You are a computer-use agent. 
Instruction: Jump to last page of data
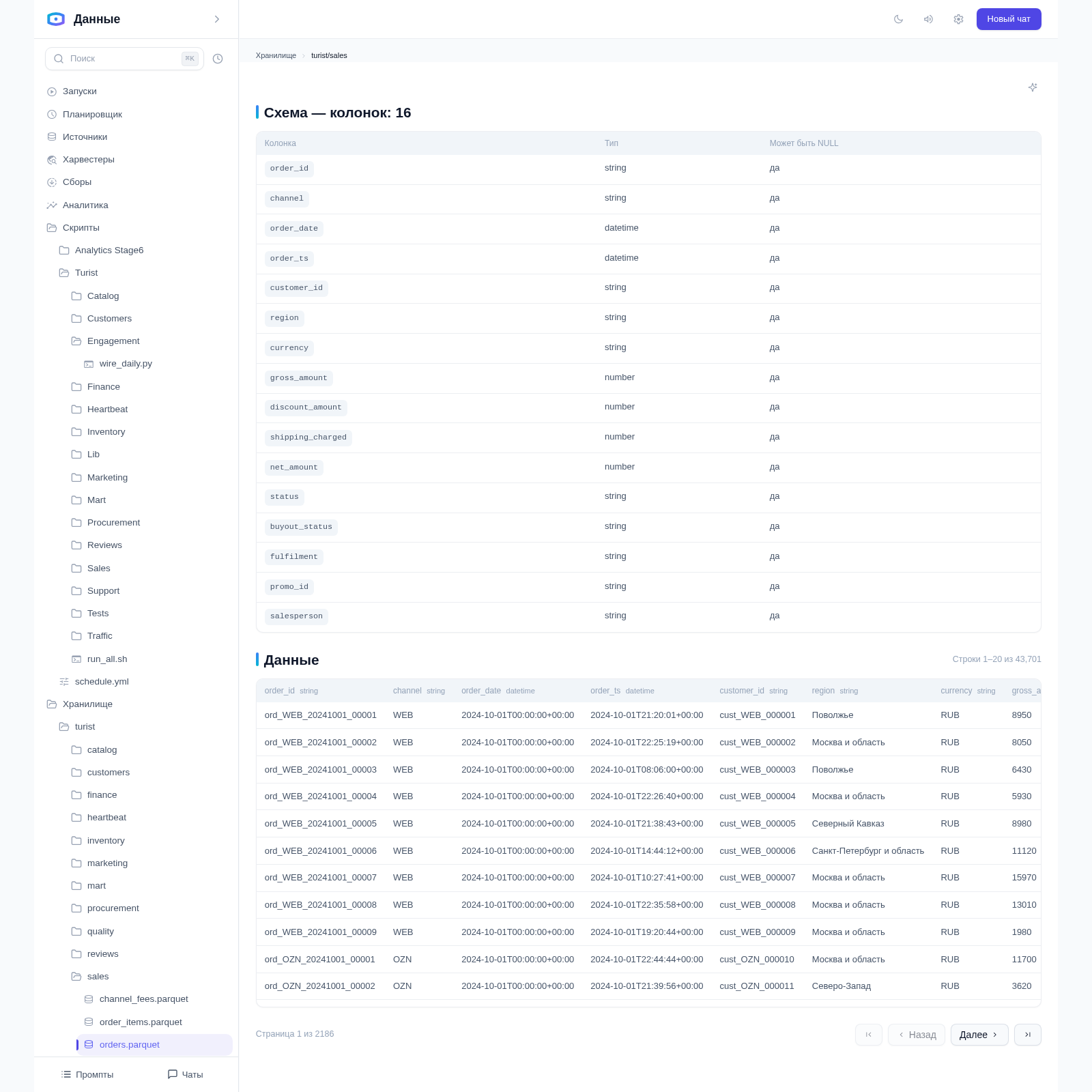(x=1028, y=1035)
